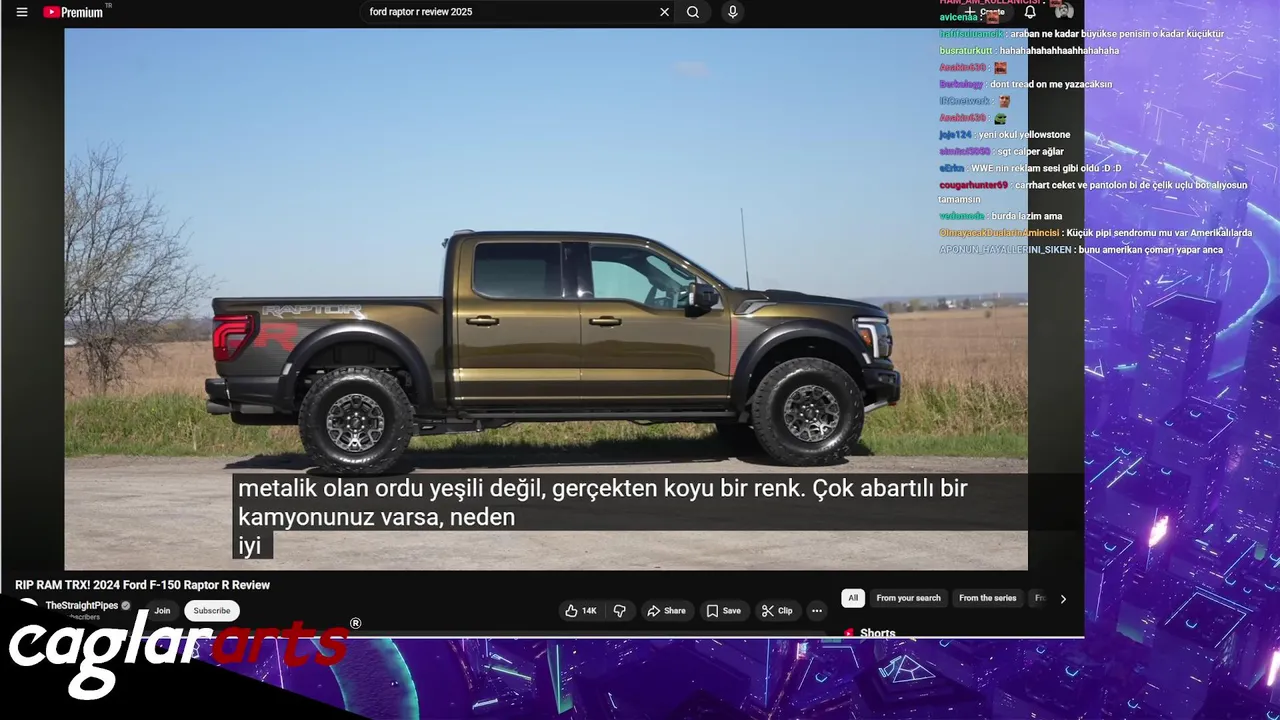Viewport: 1280px width, 720px height.
Task: Open the TheStraightPipes channel name link
Action: click(82, 606)
